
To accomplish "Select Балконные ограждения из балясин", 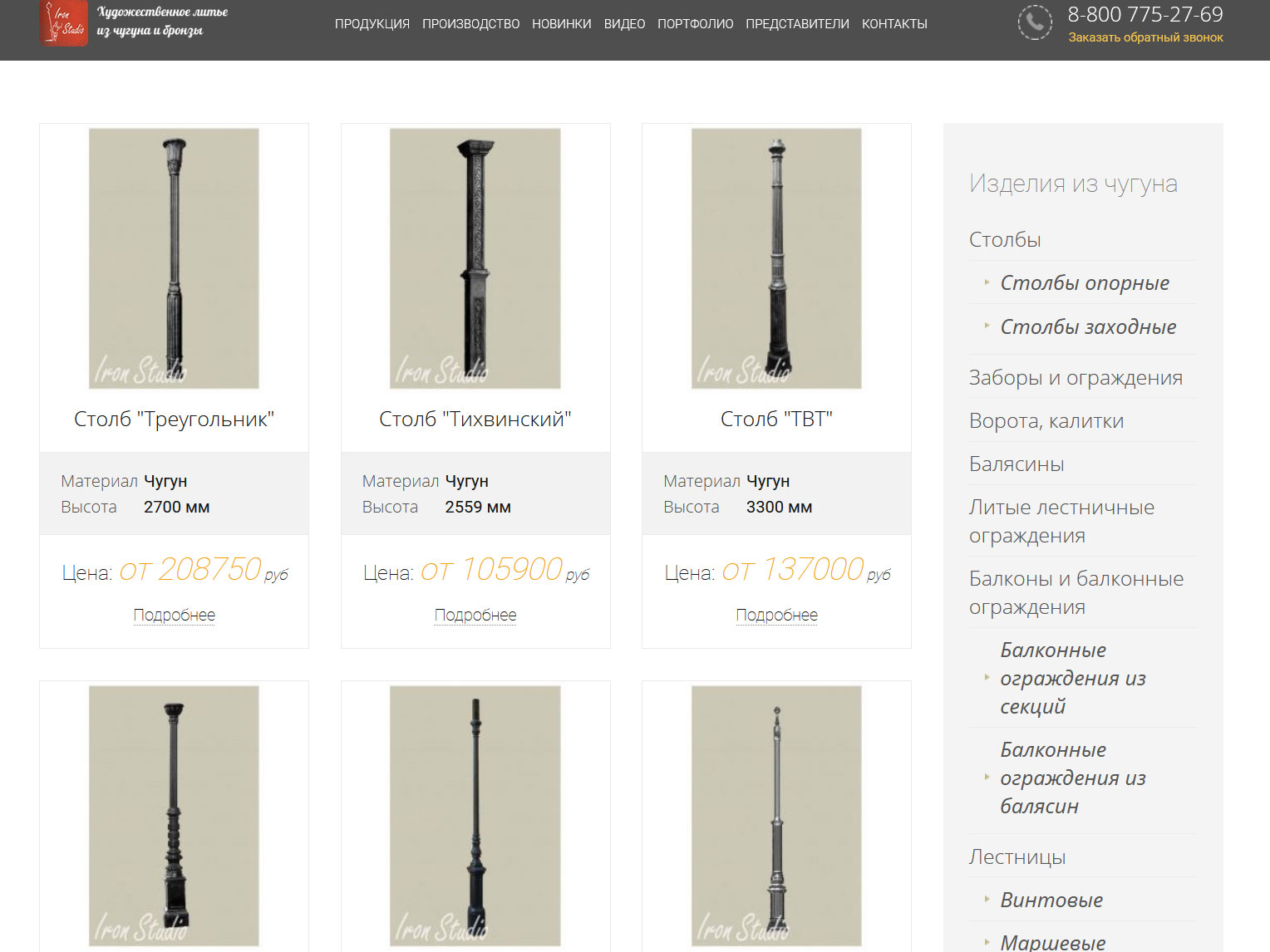I will click(x=1073, y=778).
